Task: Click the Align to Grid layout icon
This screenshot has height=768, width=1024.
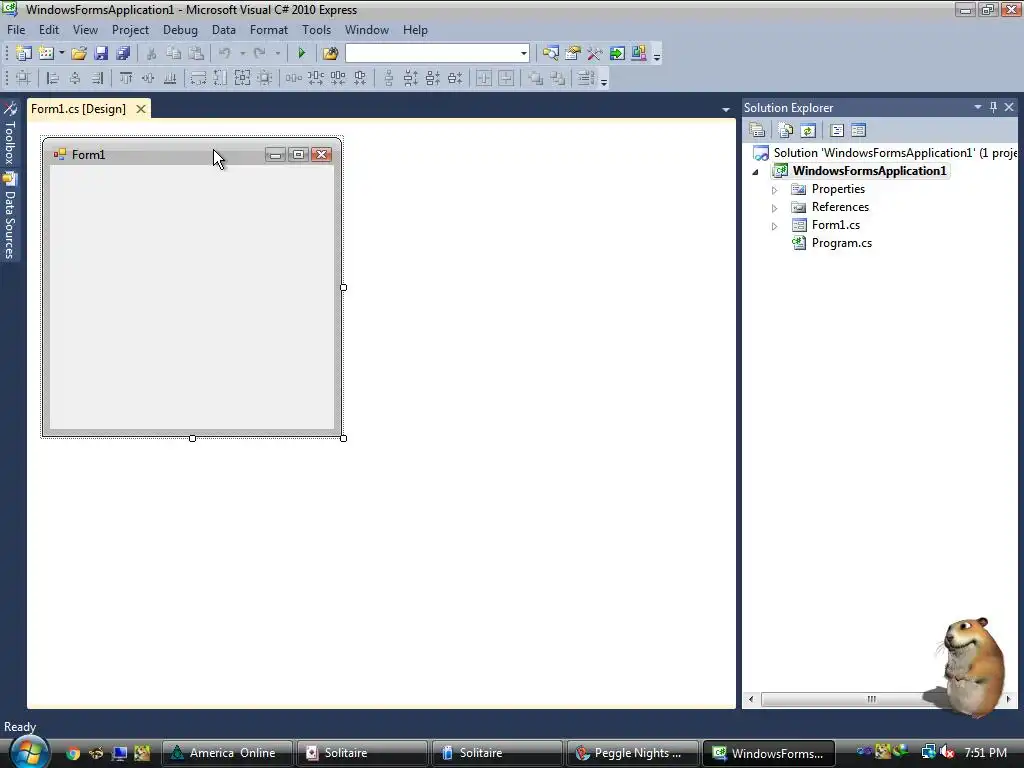Action: coord(23,78)
